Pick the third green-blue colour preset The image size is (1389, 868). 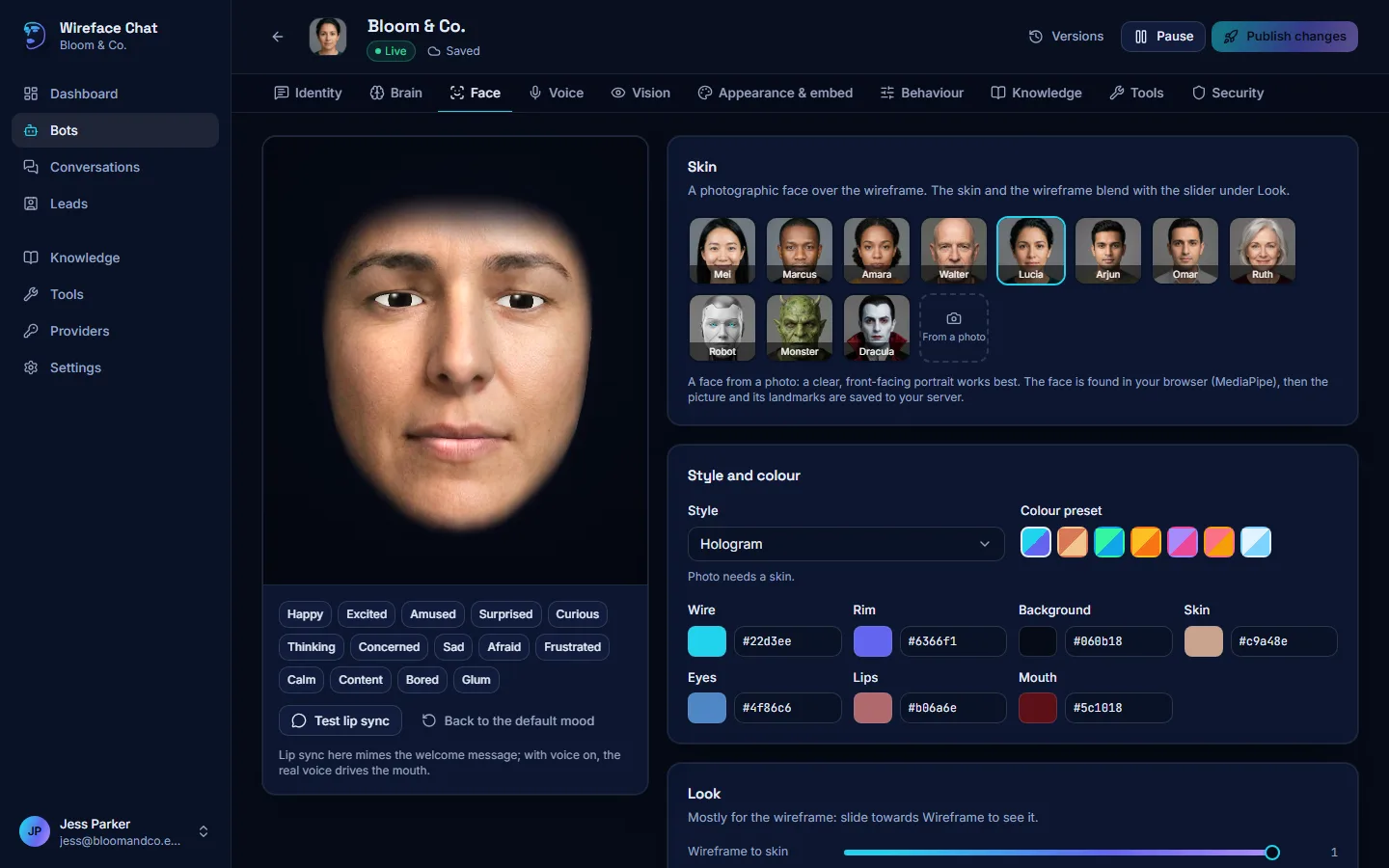pyautogui.click(x=1109, y=542)
